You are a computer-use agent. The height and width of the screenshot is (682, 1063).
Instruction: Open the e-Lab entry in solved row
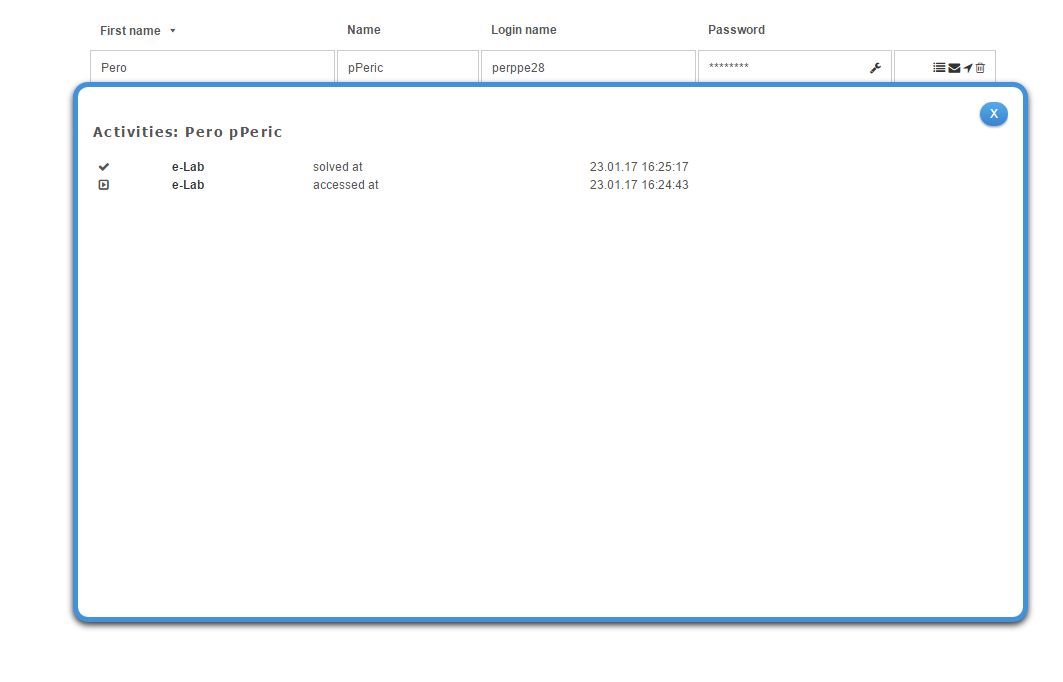coord(188,167)
